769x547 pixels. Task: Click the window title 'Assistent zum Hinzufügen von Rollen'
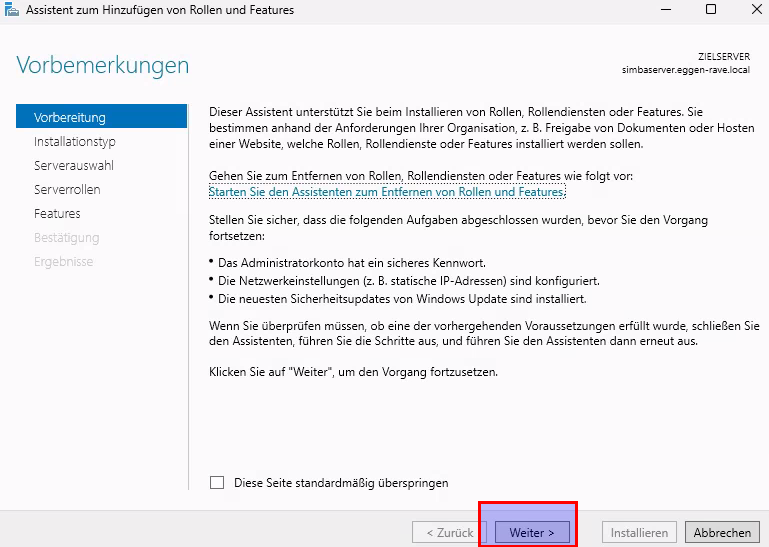pyautogui.click(x=160, y=10)
